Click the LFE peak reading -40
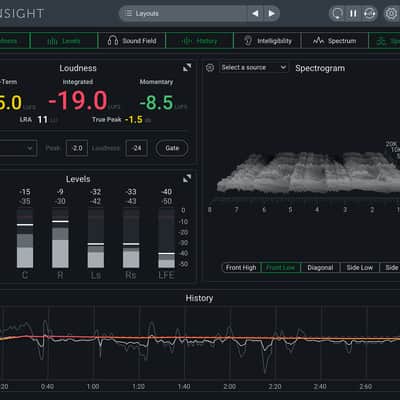400x400 pixels. pos(166,192)
